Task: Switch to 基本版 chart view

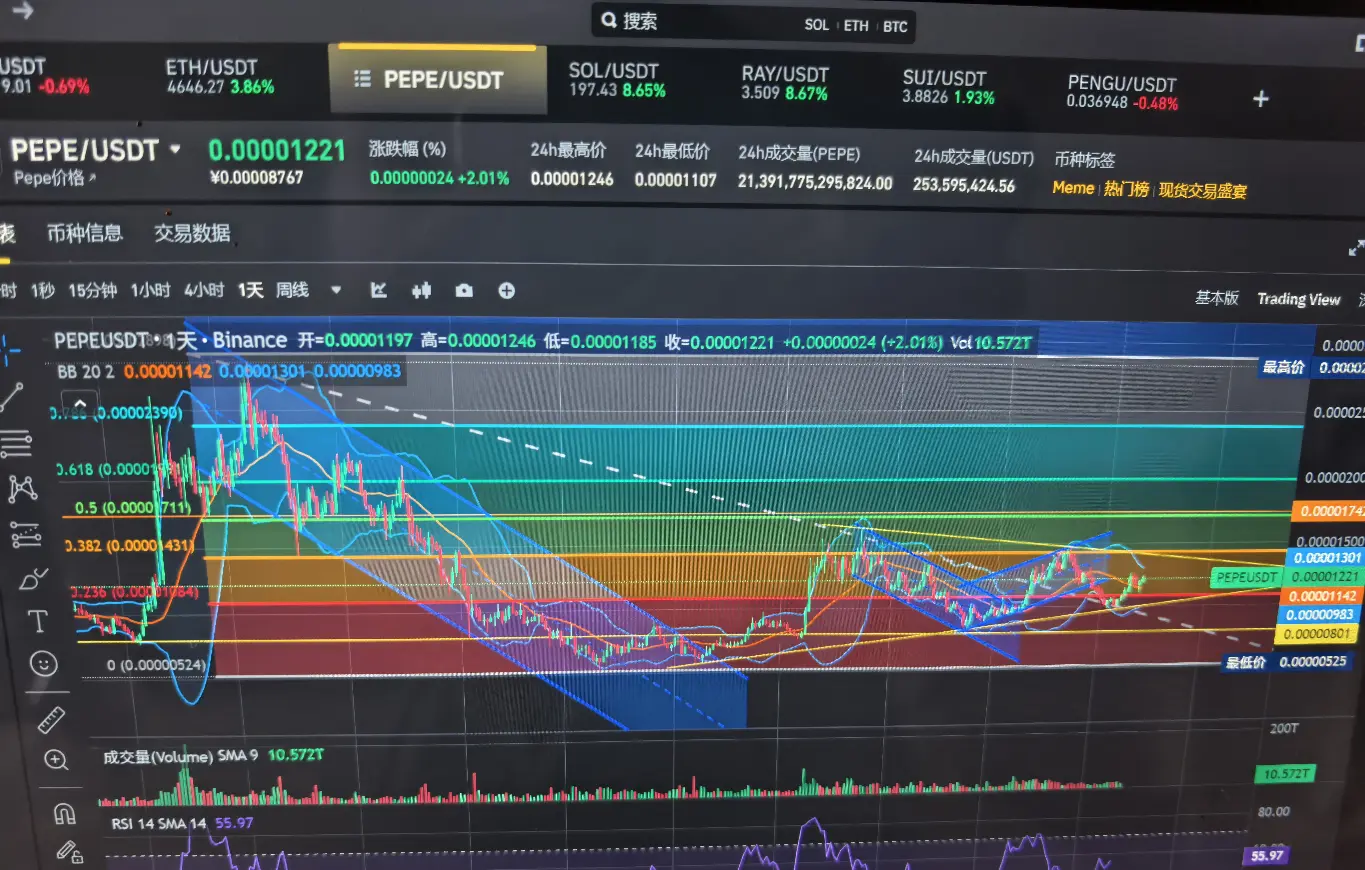Action: click(1217, 297)
